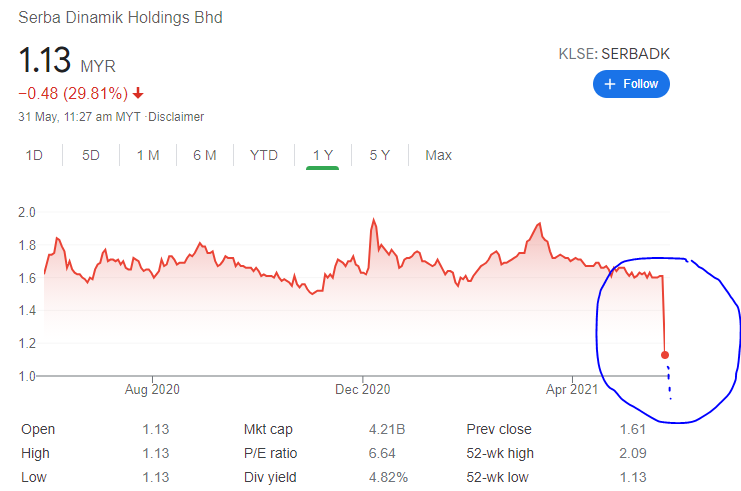This screenshot has height=491, width=741.
Task: Click the Dec 2020 axis label
Action: (x=362, y=389)
